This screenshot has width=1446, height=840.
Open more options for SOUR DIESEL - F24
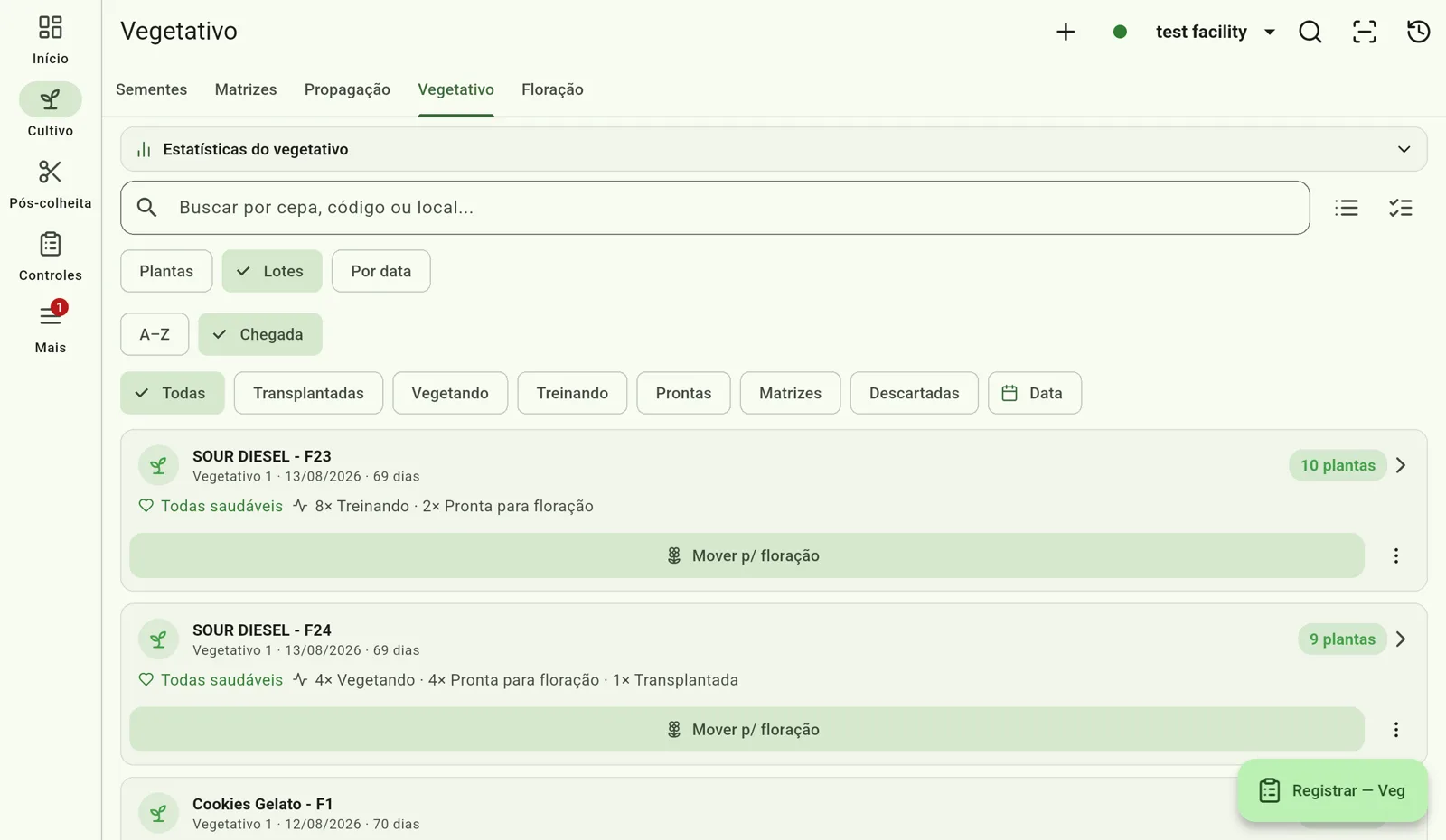click(1395, 730)
